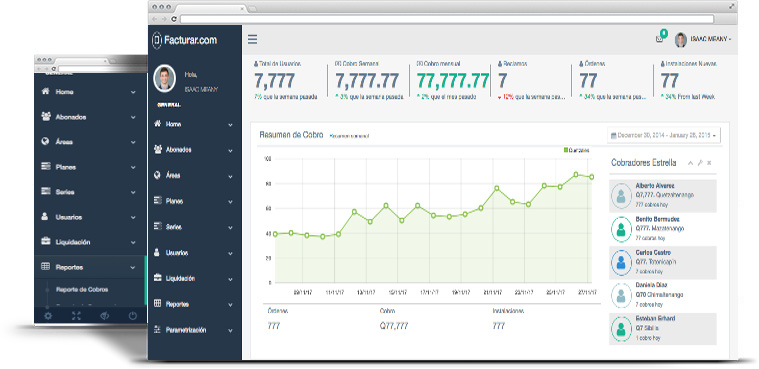Click the Cobro Semanal value 7,777.77

(x=367, y=80)
